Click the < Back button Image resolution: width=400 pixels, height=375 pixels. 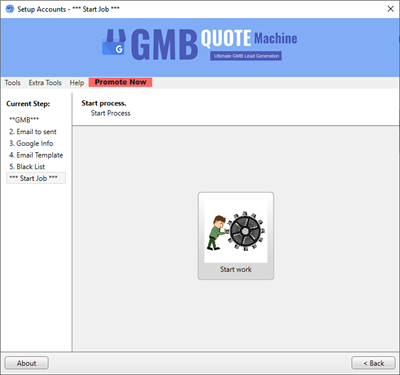(373, 363)
